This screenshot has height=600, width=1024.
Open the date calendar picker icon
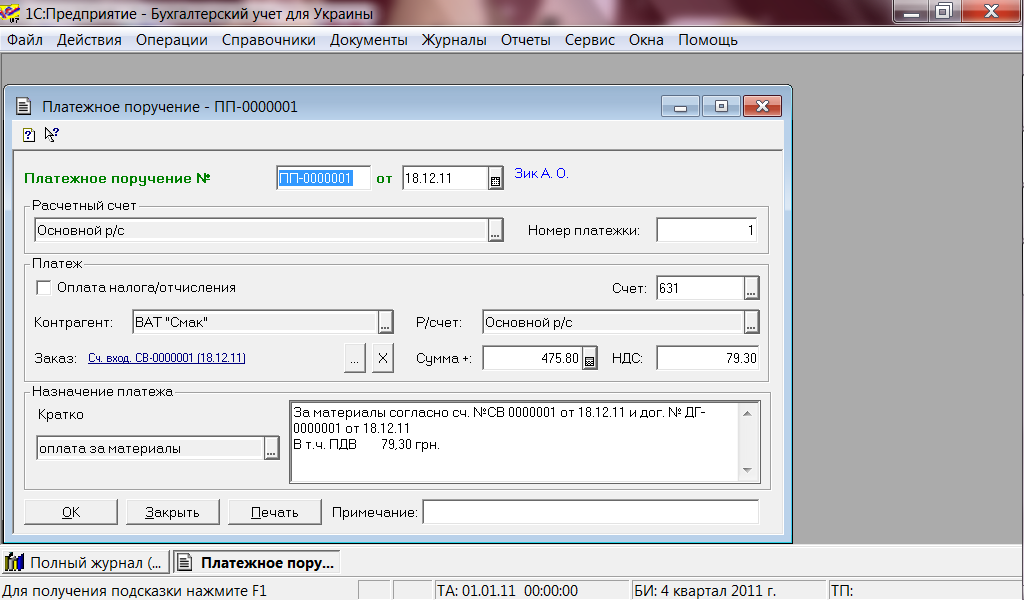click(x=496, y=178)
